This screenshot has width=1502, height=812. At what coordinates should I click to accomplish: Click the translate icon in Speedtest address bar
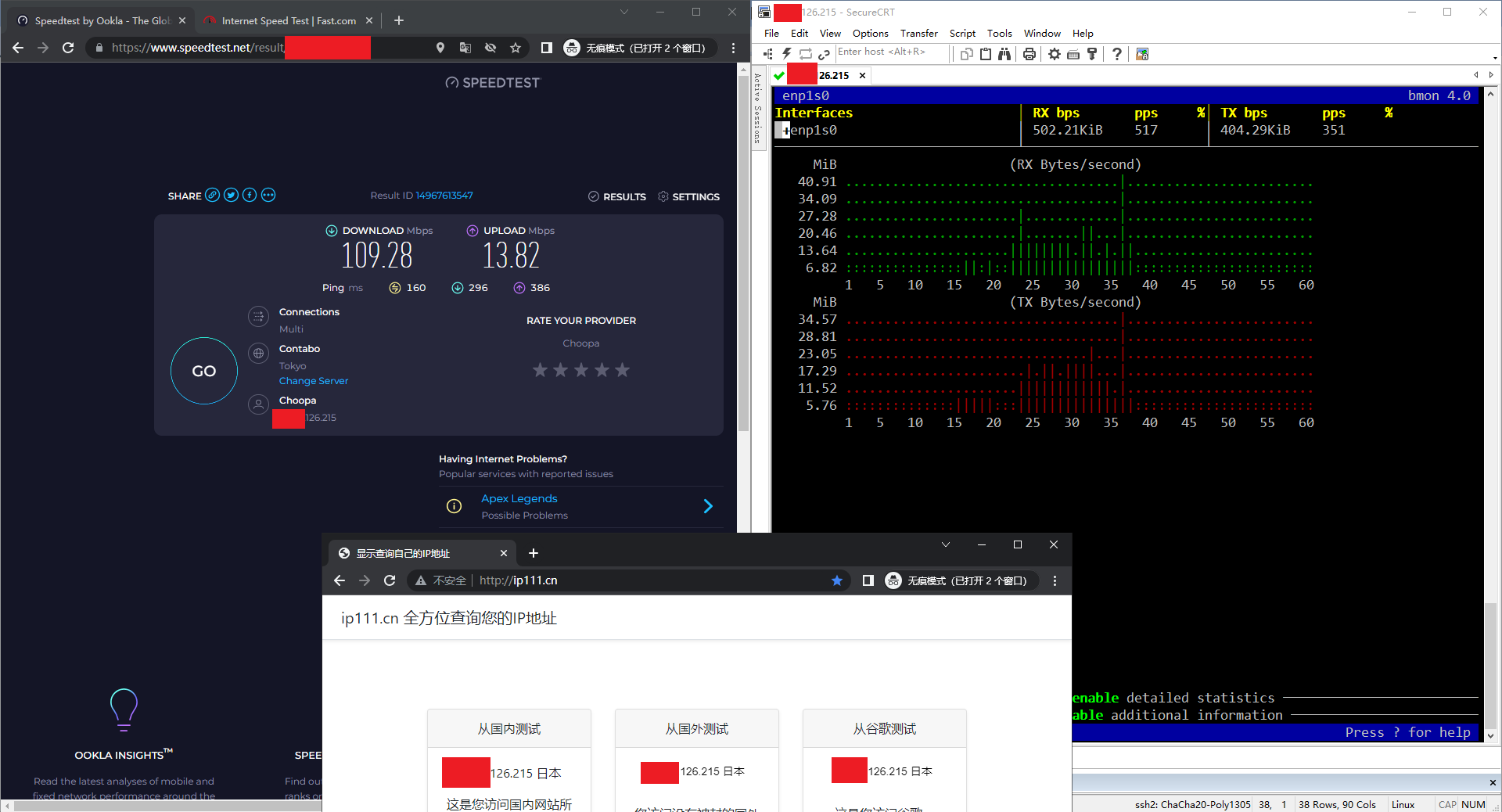(465, 48)
